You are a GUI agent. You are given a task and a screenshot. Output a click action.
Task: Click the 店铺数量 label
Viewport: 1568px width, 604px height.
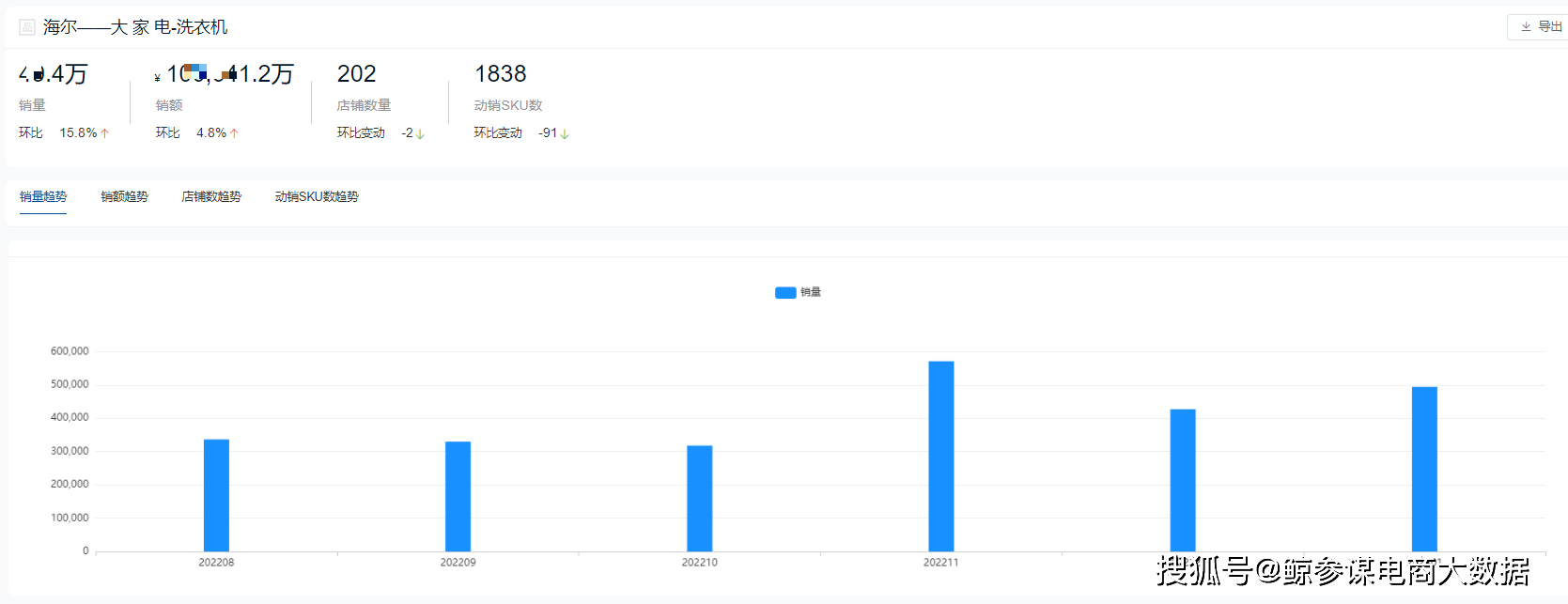(x=365, y=105)
